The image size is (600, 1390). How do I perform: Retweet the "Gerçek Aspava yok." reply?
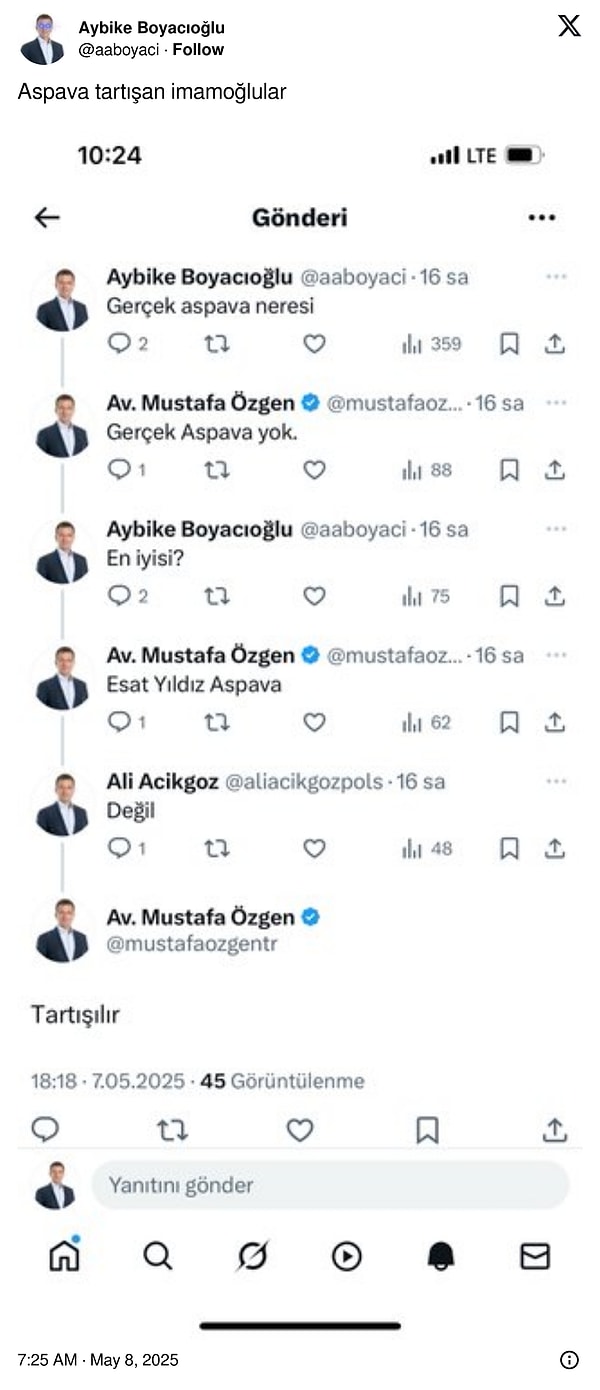(217, 470)
